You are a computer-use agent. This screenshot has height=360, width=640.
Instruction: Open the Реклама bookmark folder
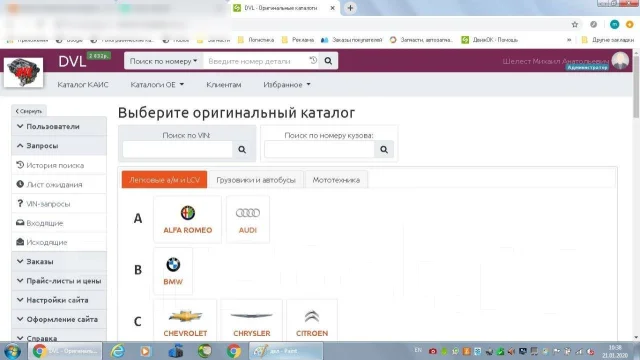coord(298,40)
